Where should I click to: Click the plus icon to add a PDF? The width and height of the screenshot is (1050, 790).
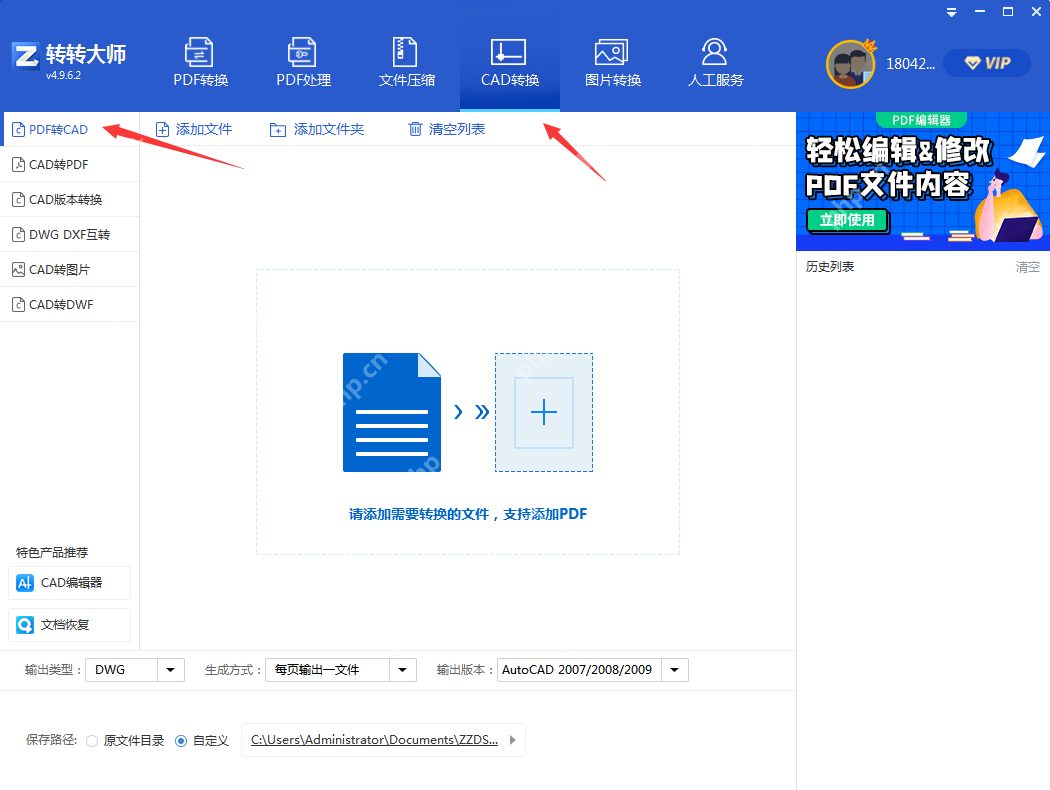[544, 412]
